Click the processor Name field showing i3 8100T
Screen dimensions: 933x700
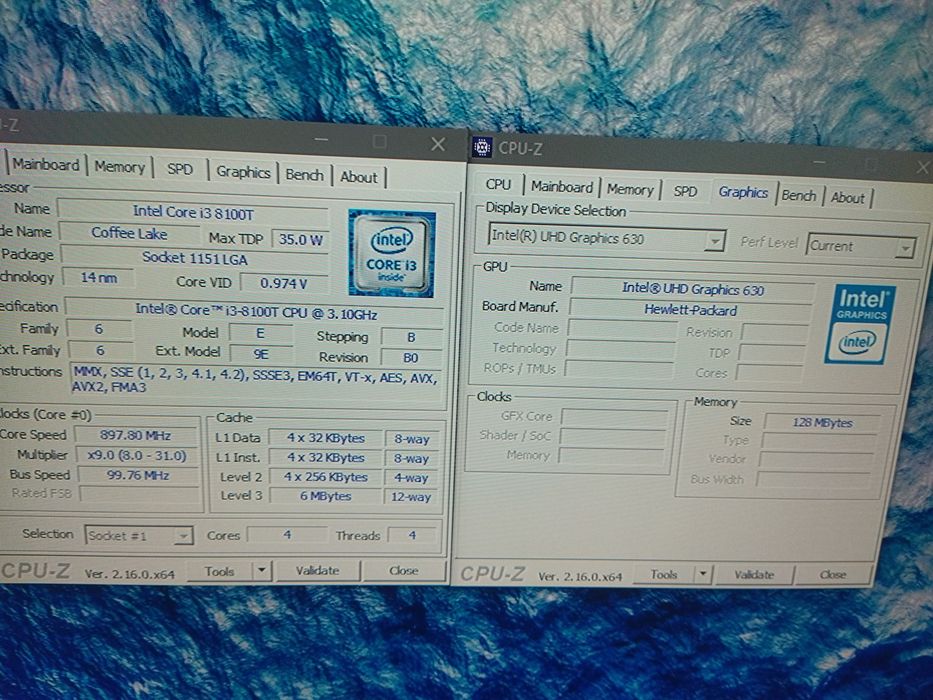click(191, 211)
